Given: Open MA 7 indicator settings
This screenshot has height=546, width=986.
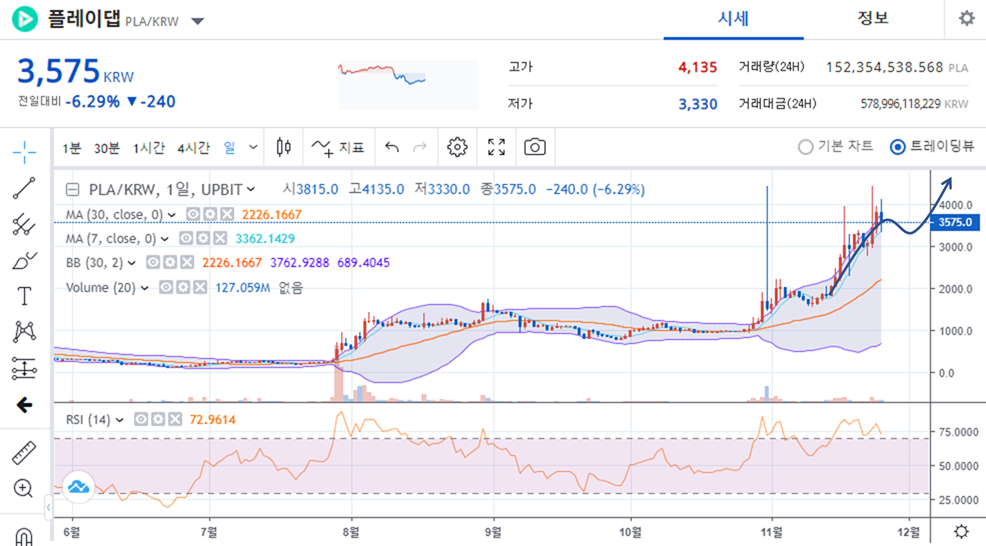Looking at the screenshot, I should pos(202,238).
